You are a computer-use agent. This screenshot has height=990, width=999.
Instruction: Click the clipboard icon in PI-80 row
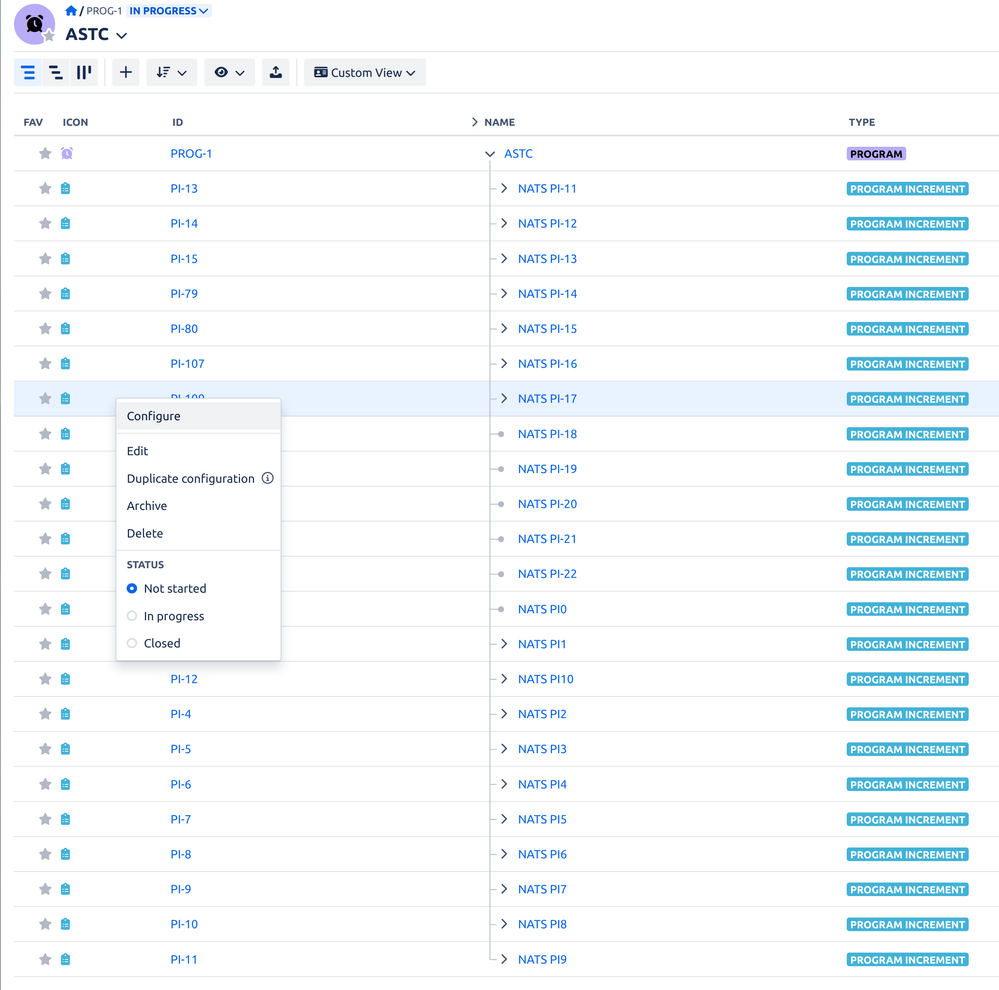66,329
